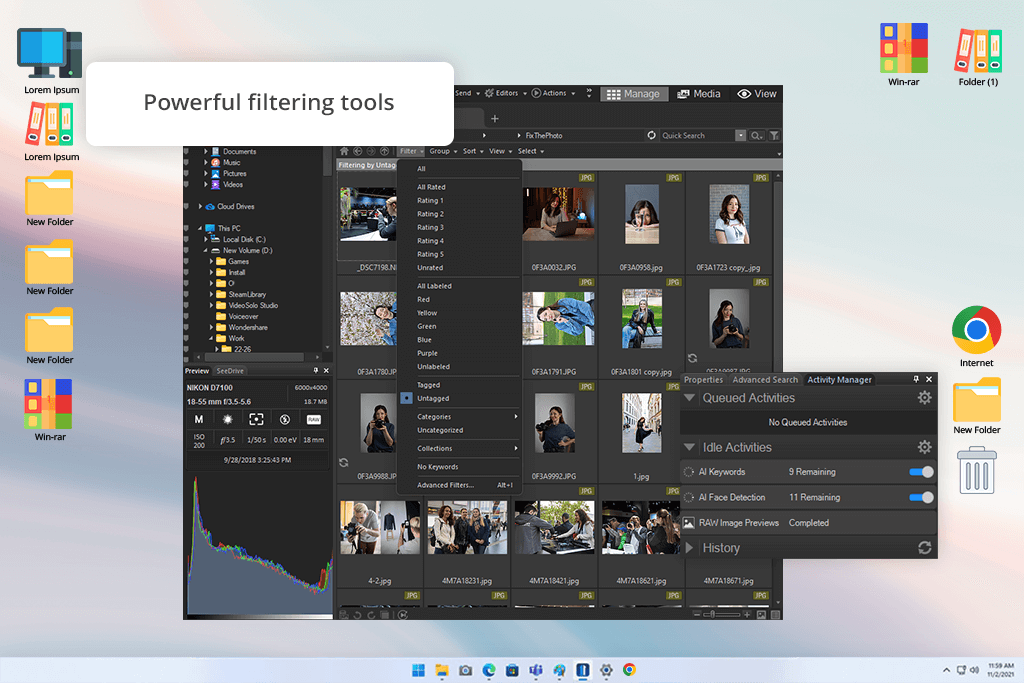Click the Manual mode M icon
This screenshot has height=683, width=1024.
[199, 419]
